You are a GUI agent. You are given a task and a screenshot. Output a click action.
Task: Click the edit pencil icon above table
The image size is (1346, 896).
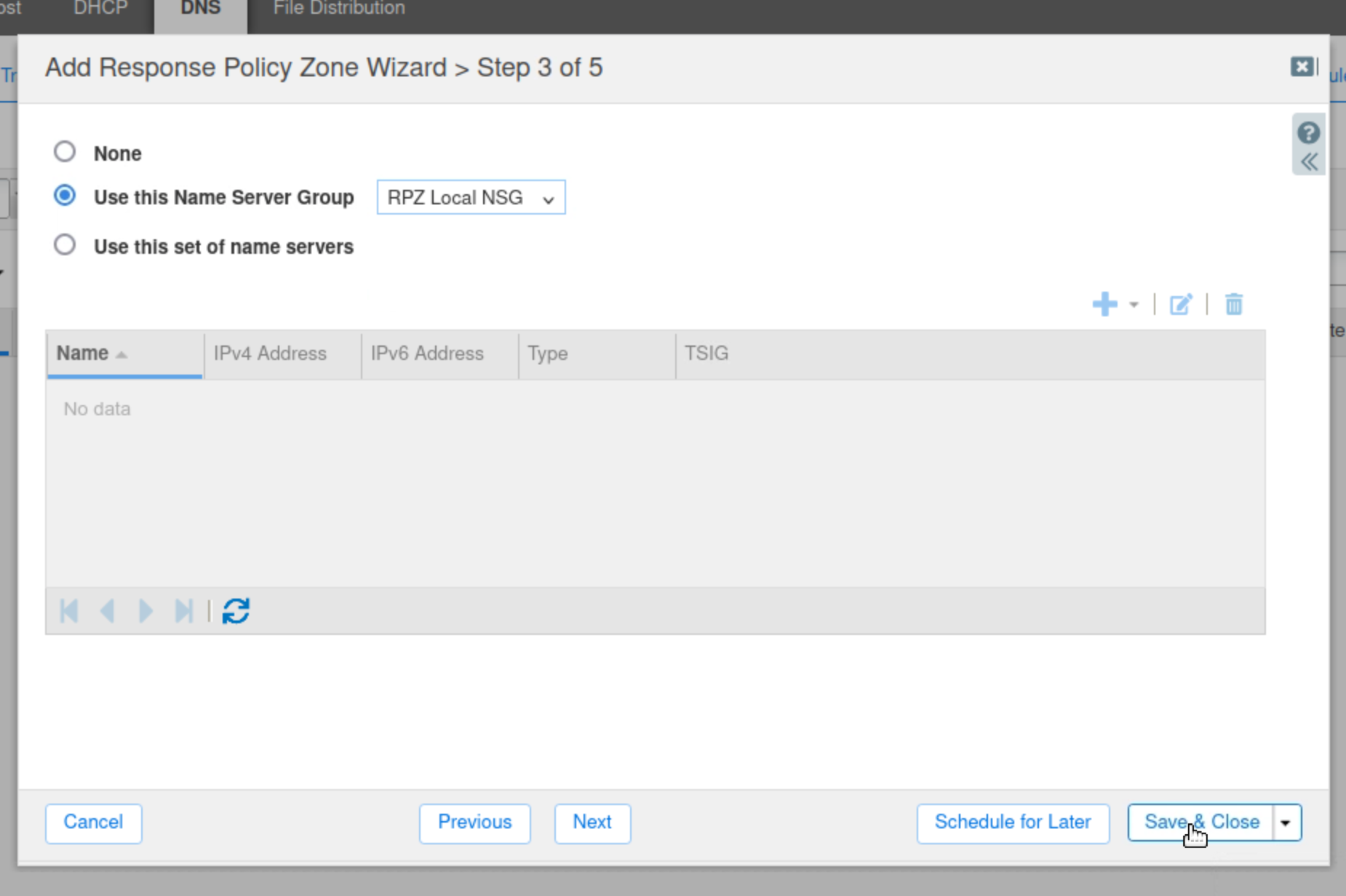(x=1180, y=304)
